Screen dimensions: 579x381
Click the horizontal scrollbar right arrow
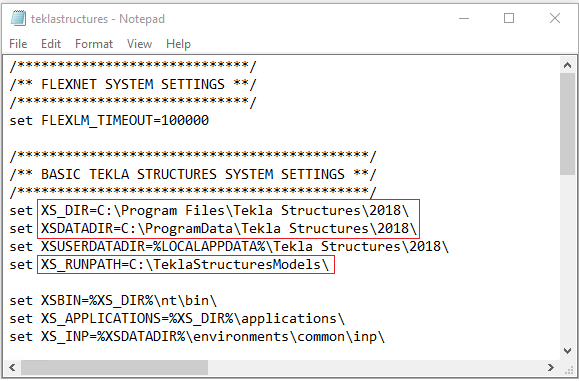pos(551,367)
